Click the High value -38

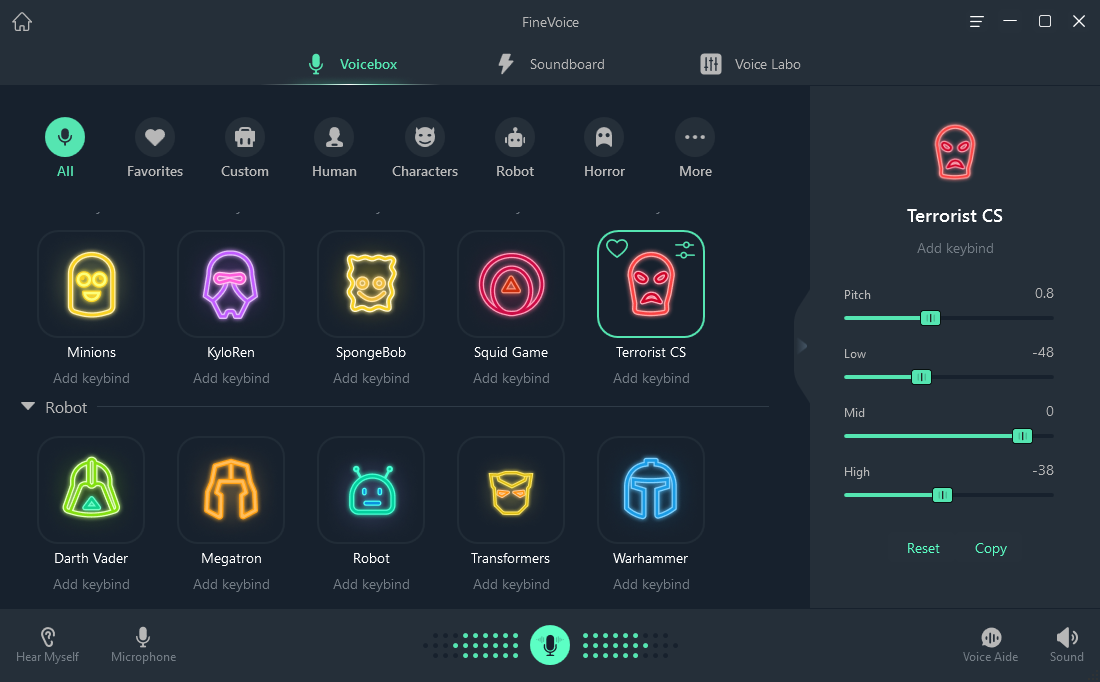(x=1042, y=470)
